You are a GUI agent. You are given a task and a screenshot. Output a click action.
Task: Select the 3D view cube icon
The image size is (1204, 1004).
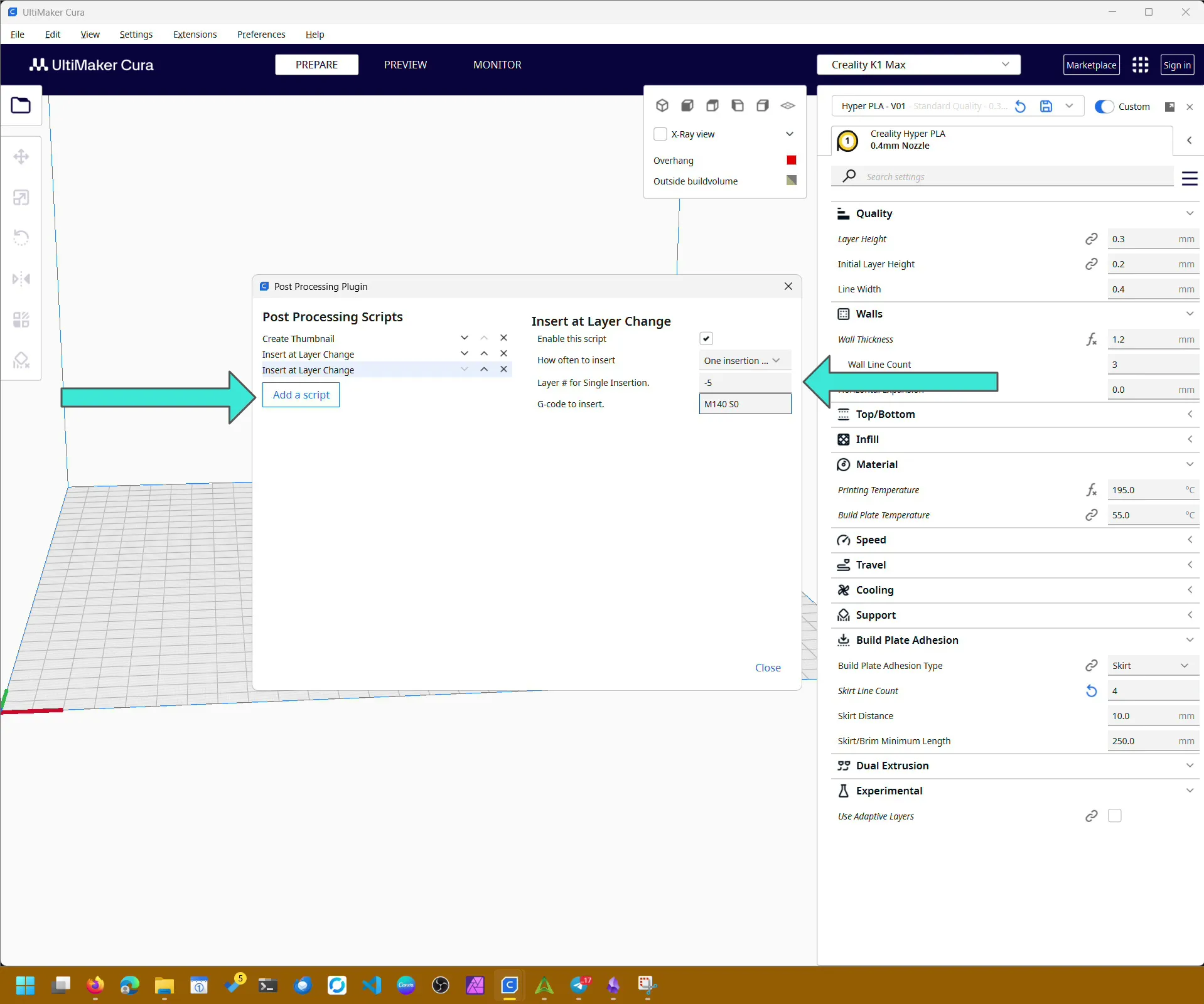point(662,105)
